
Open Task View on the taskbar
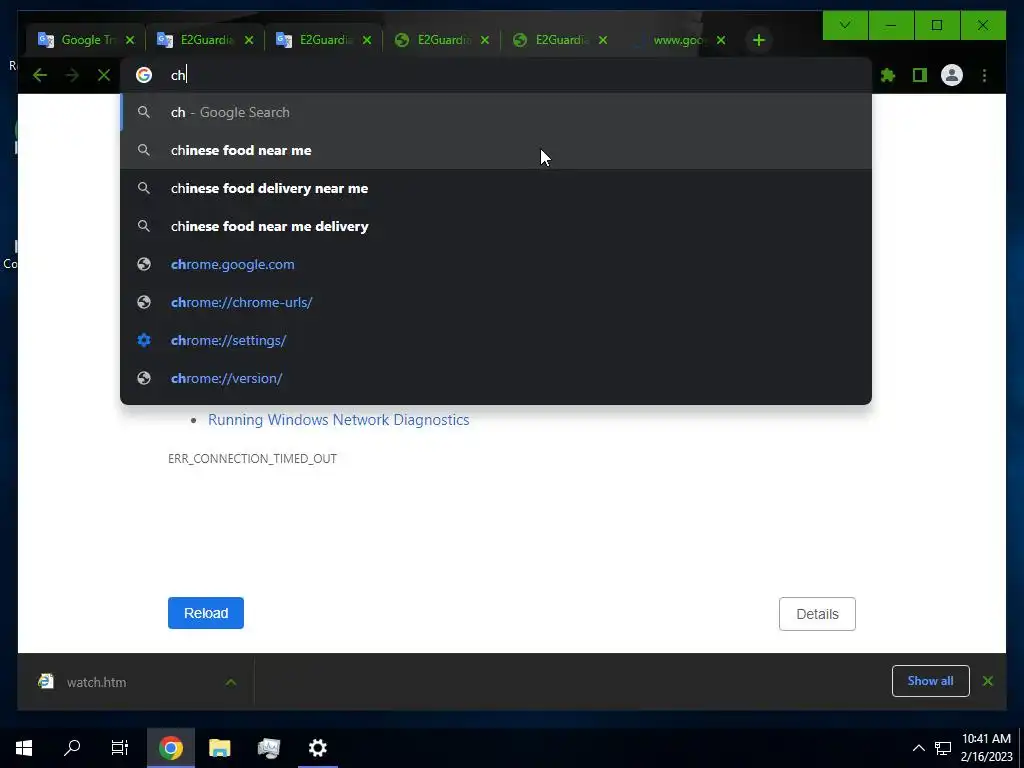120,748
